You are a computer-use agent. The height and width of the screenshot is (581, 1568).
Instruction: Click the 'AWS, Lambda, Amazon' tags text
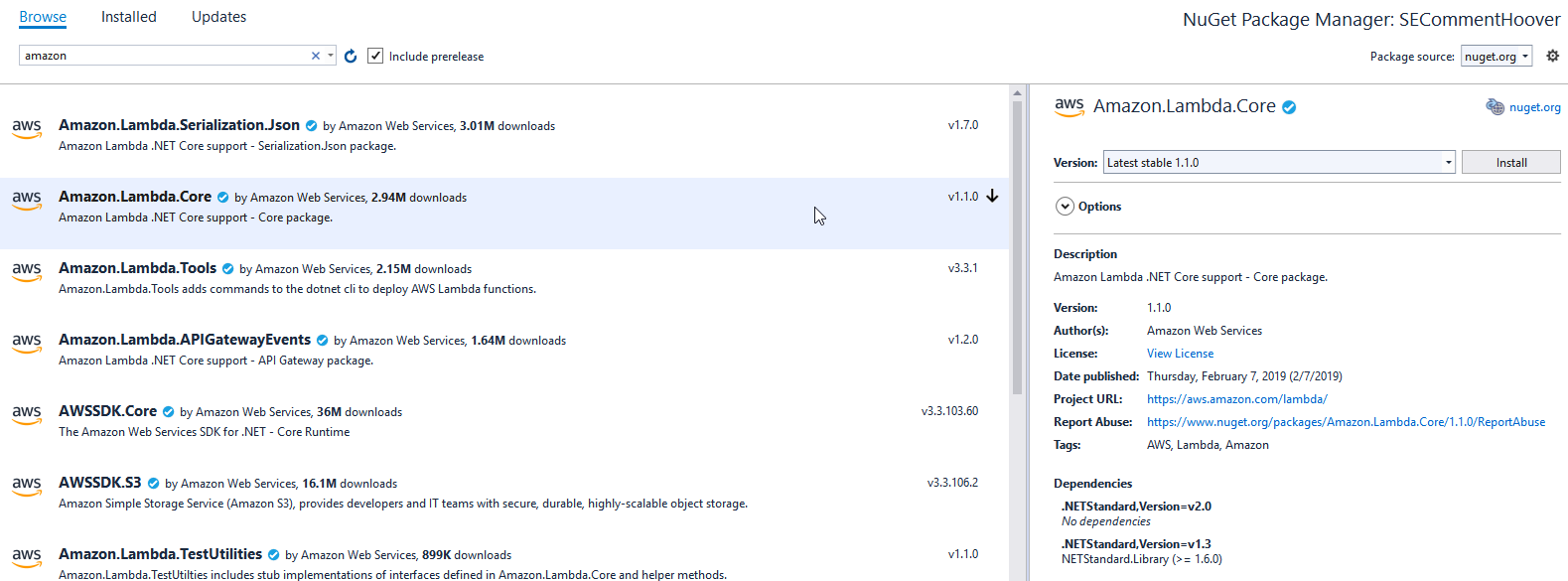[x=1208, y=445]
